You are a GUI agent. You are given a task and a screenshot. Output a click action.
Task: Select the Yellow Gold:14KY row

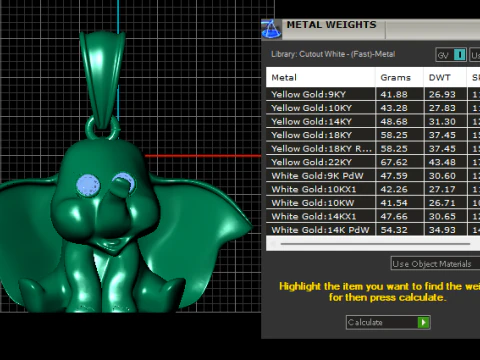(x=373, y=121)
